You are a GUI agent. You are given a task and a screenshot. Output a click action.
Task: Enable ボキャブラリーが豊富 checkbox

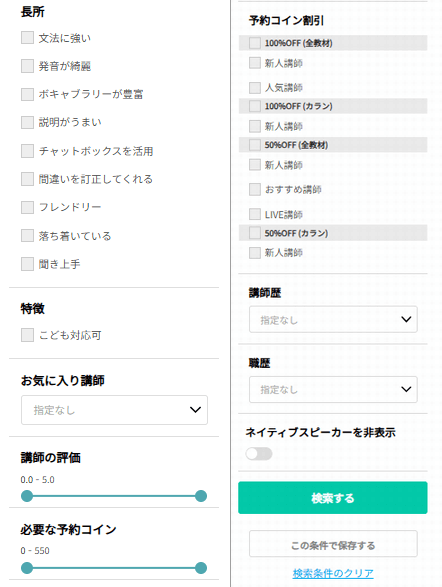tap(27, 94)
